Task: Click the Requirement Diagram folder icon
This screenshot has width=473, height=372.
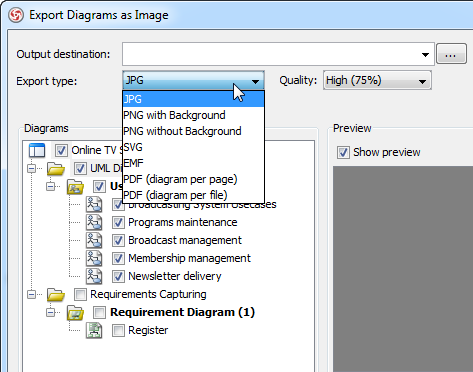Action: [75, 313]
